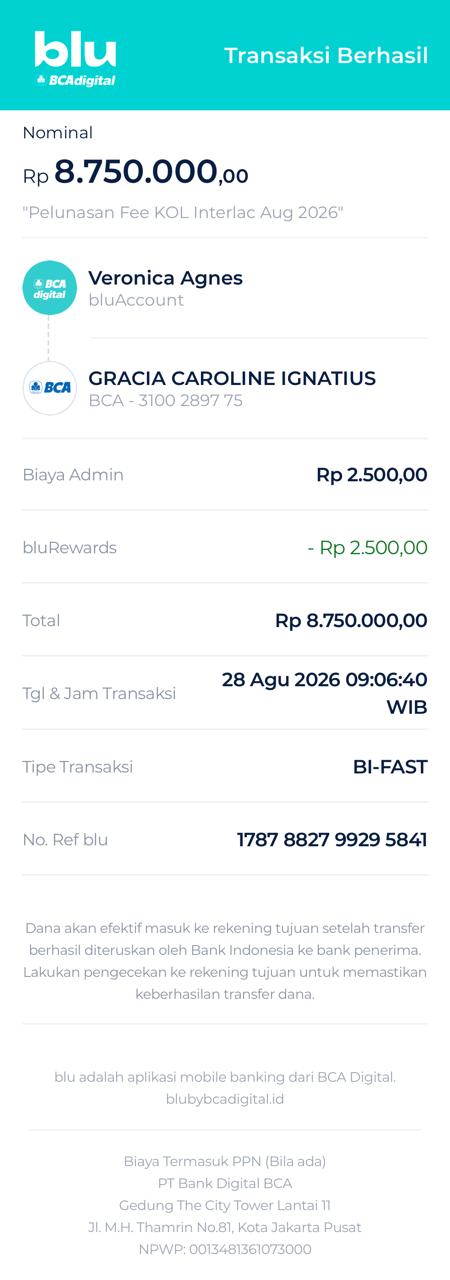Tap the Tgl & Jam Transaksi label
The width and height of the screenshot is (450, 1280).
(x=99, y=694)
